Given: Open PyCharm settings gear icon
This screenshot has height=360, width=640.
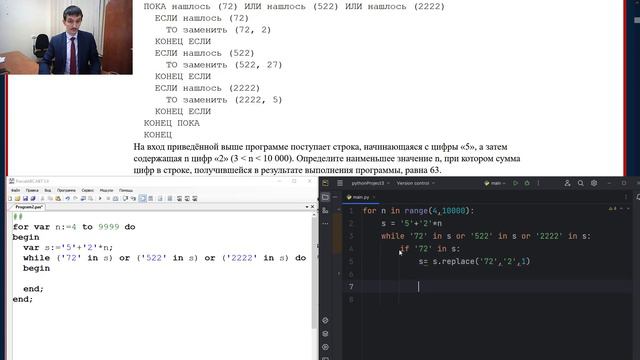Looking at the screenshot, I should pos(594,183).
